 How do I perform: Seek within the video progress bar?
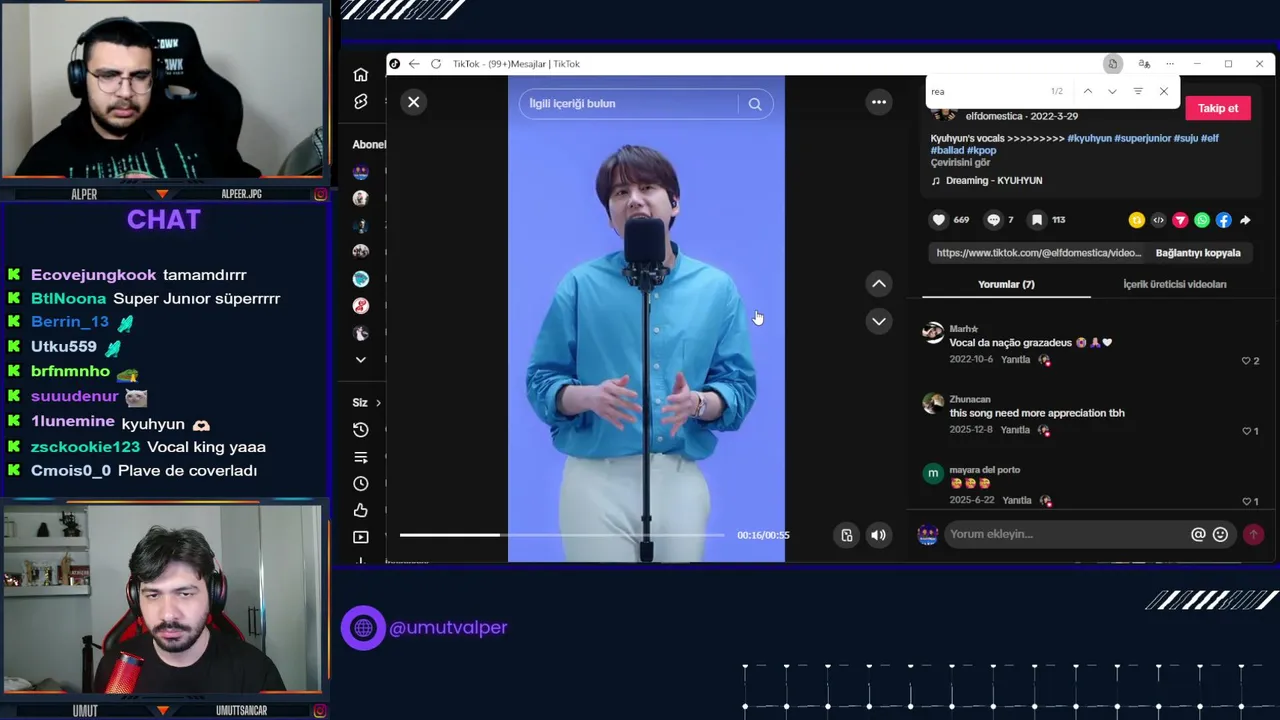coord(562,535)
